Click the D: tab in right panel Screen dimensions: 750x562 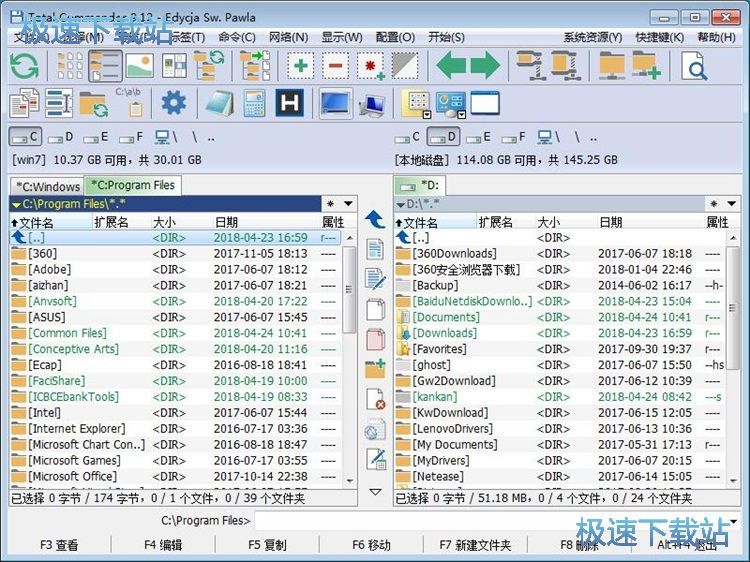pos(420,186)
